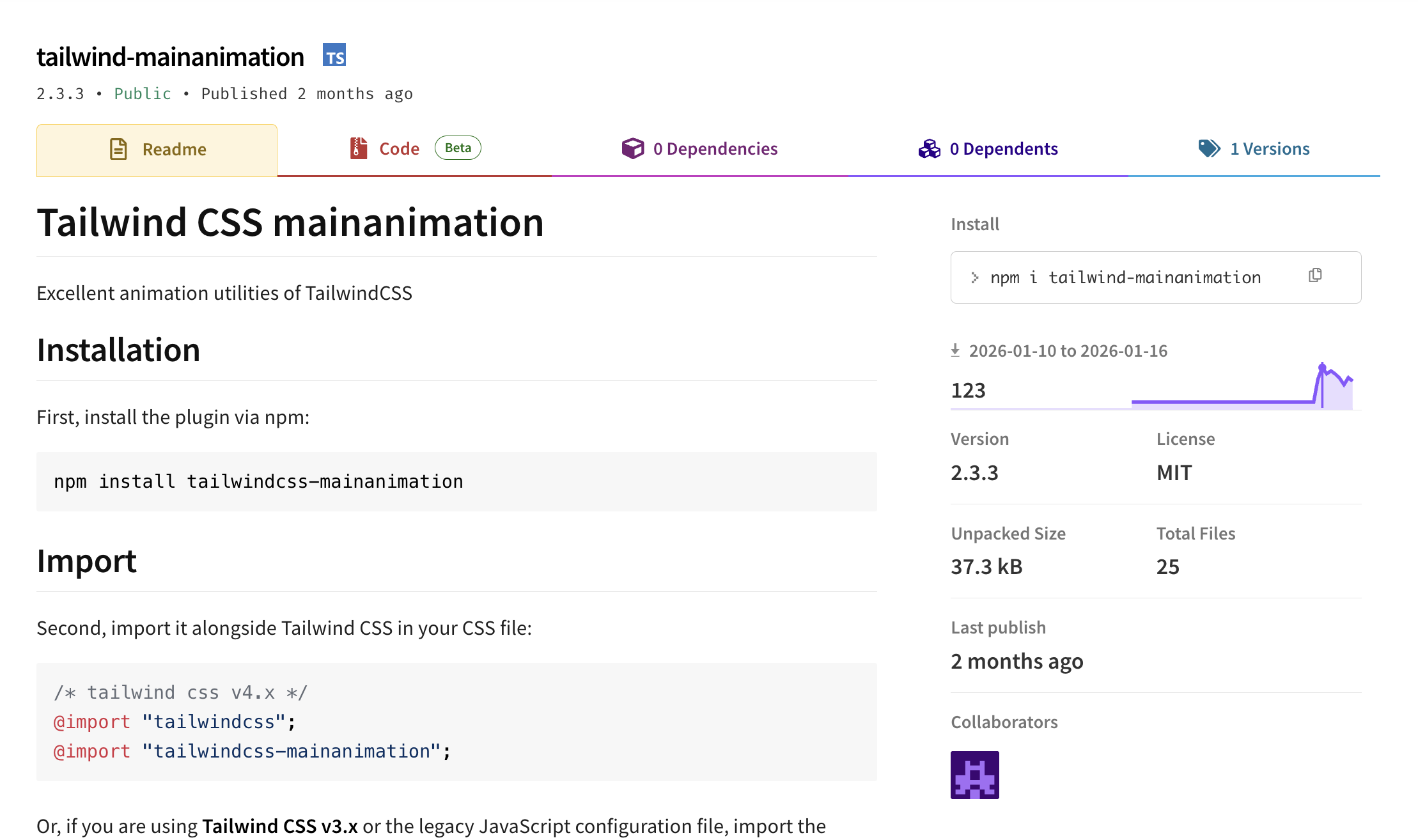The width and height of the screenshot is (1418, 840).
Task: Click the Dependents cubes icon
Action: coord(928,148)
